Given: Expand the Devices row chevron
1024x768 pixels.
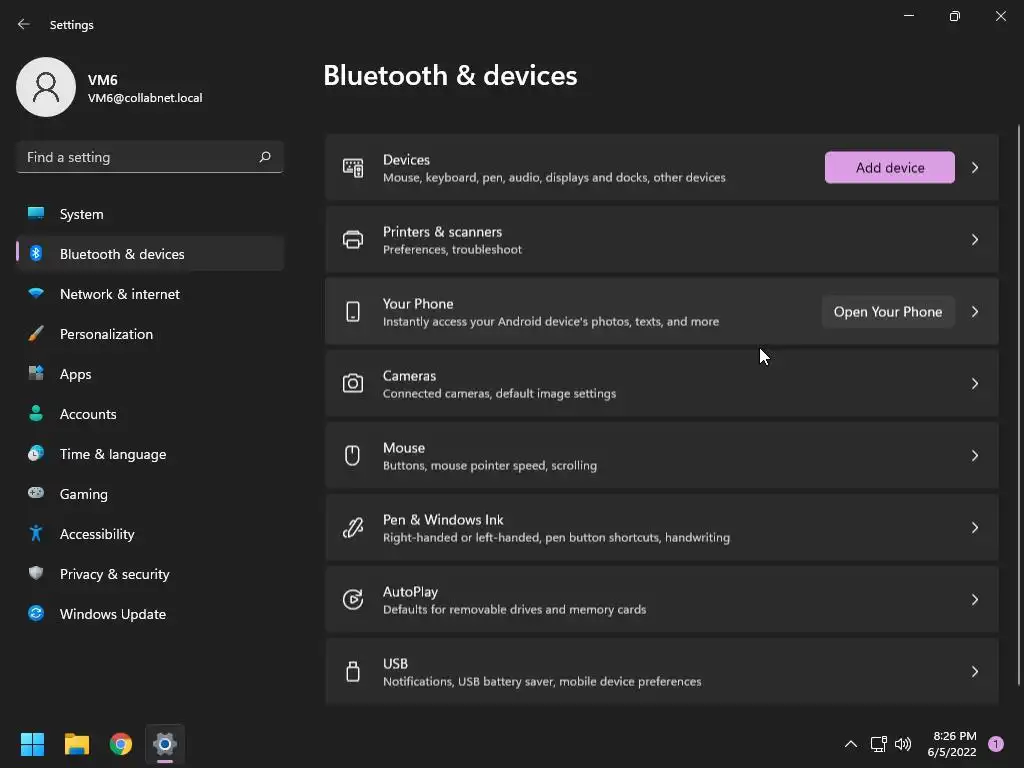Looking at the screenshot, I should [x=975, y=168].
